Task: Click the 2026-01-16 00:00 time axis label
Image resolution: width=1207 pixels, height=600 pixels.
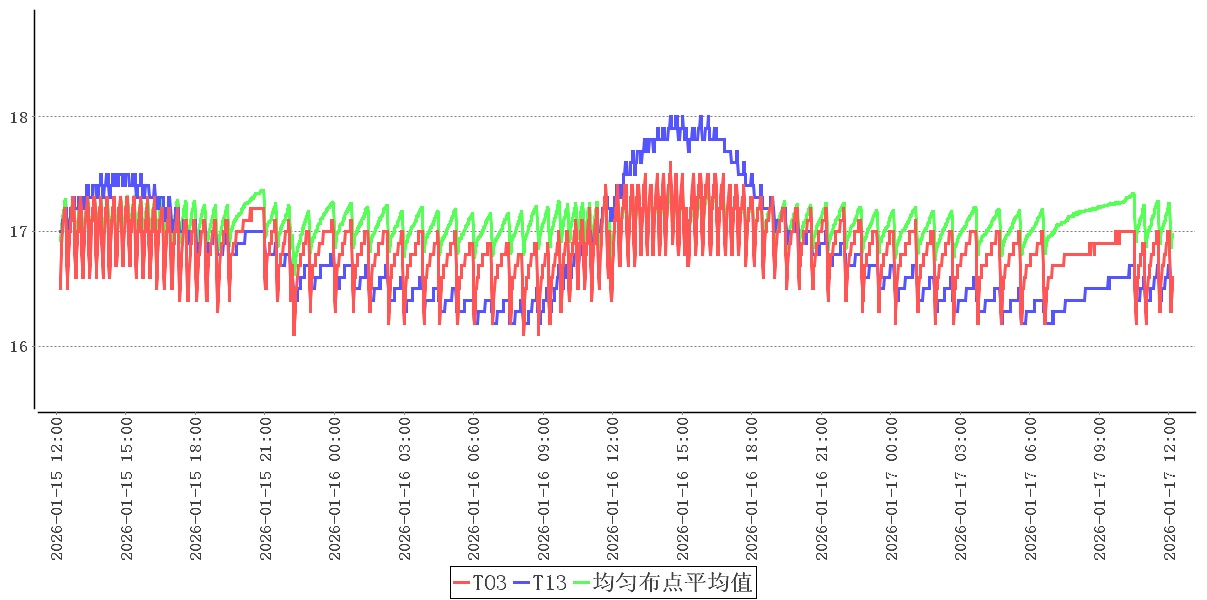Action: tap(336, 488)
